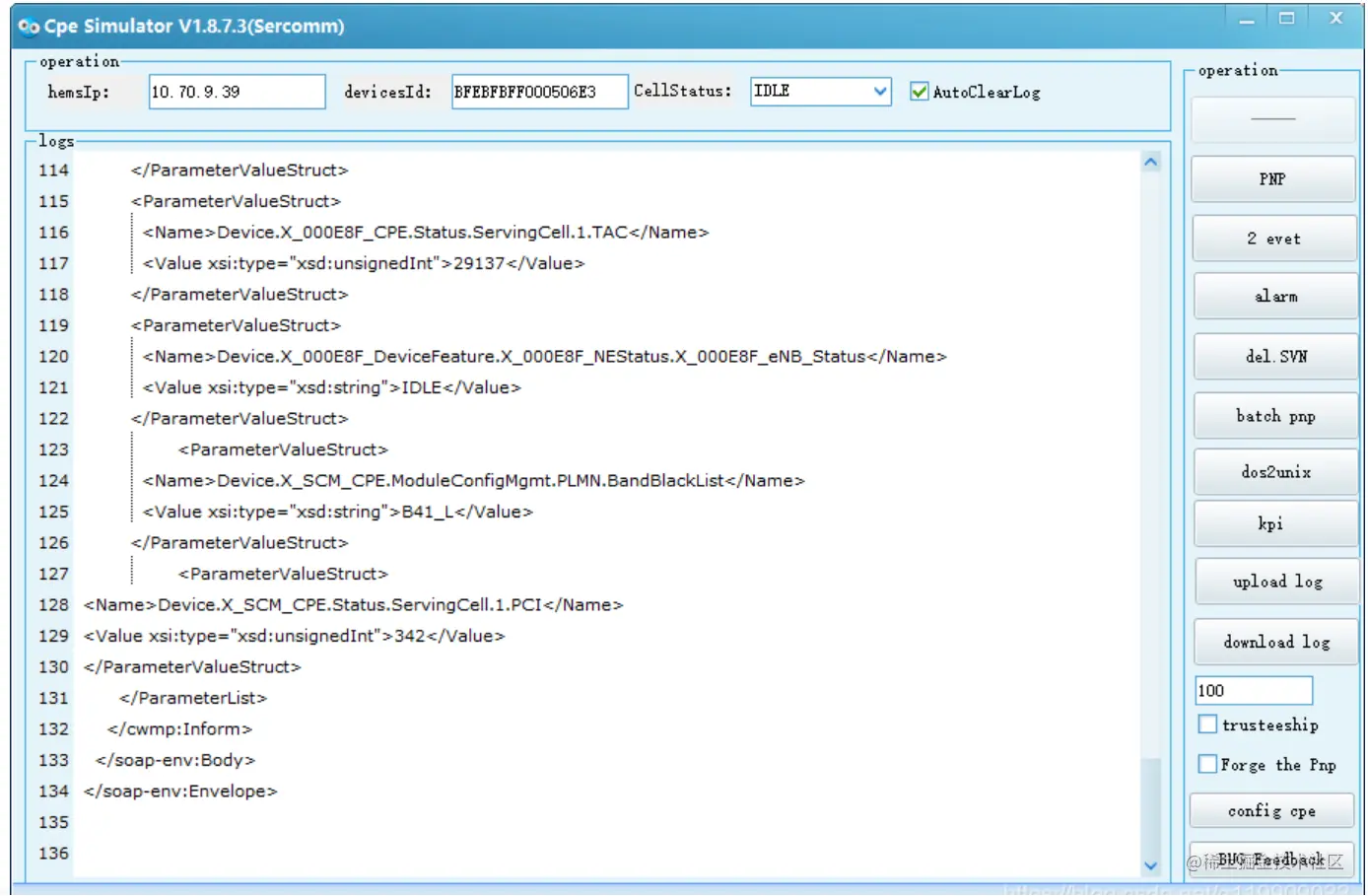Click log line 116 ServingCell.1.TAC name

pyautogui.click(x=426, y=232)
